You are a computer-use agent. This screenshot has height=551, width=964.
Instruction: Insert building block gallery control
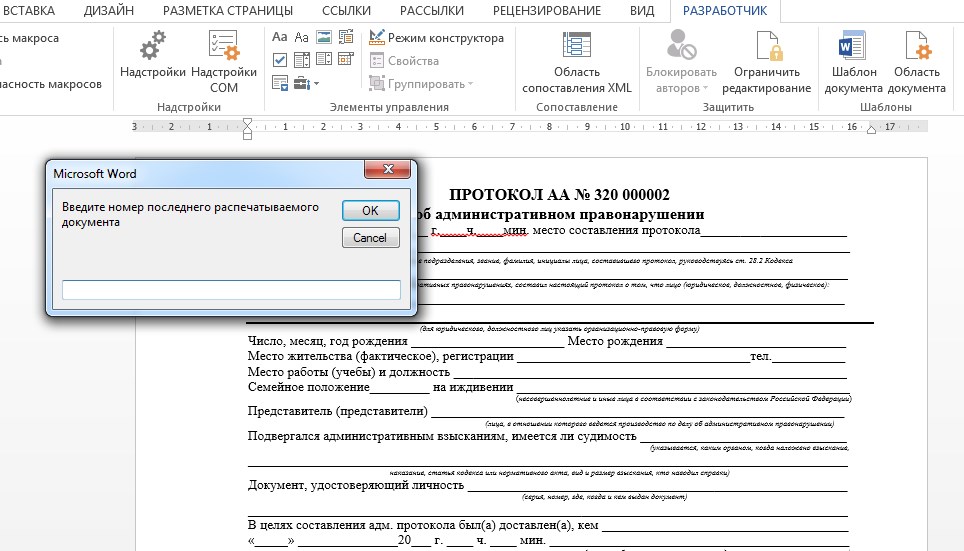point(344,38)
